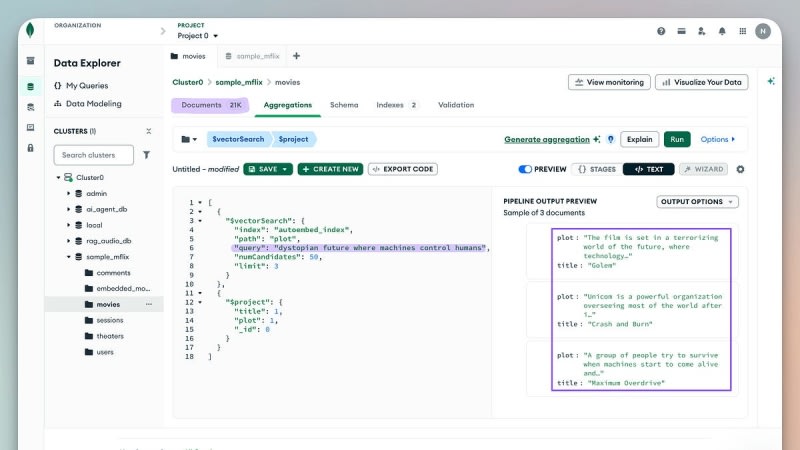Fold line 3 in the code editor

(x=200, y=221)
